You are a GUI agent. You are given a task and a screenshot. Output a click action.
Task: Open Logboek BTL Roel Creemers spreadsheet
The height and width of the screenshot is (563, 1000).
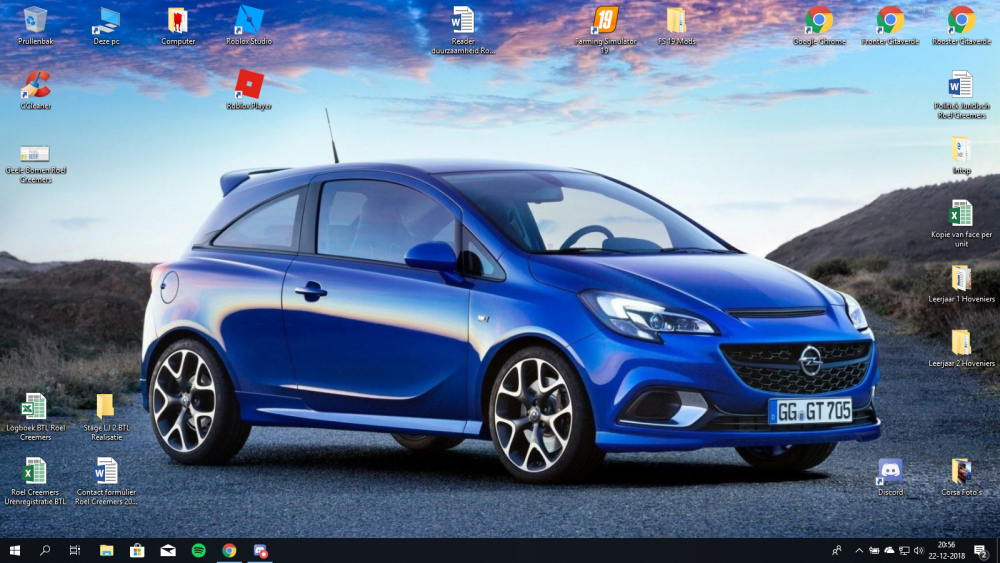tap(35, 417)
